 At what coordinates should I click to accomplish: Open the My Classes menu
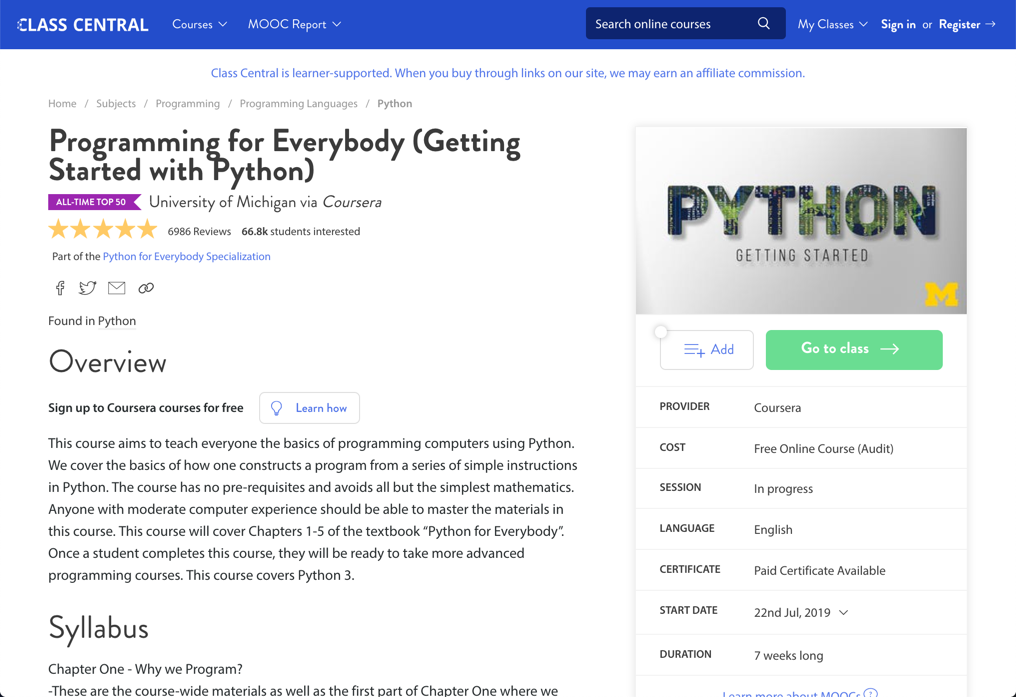tap(832, 24)
